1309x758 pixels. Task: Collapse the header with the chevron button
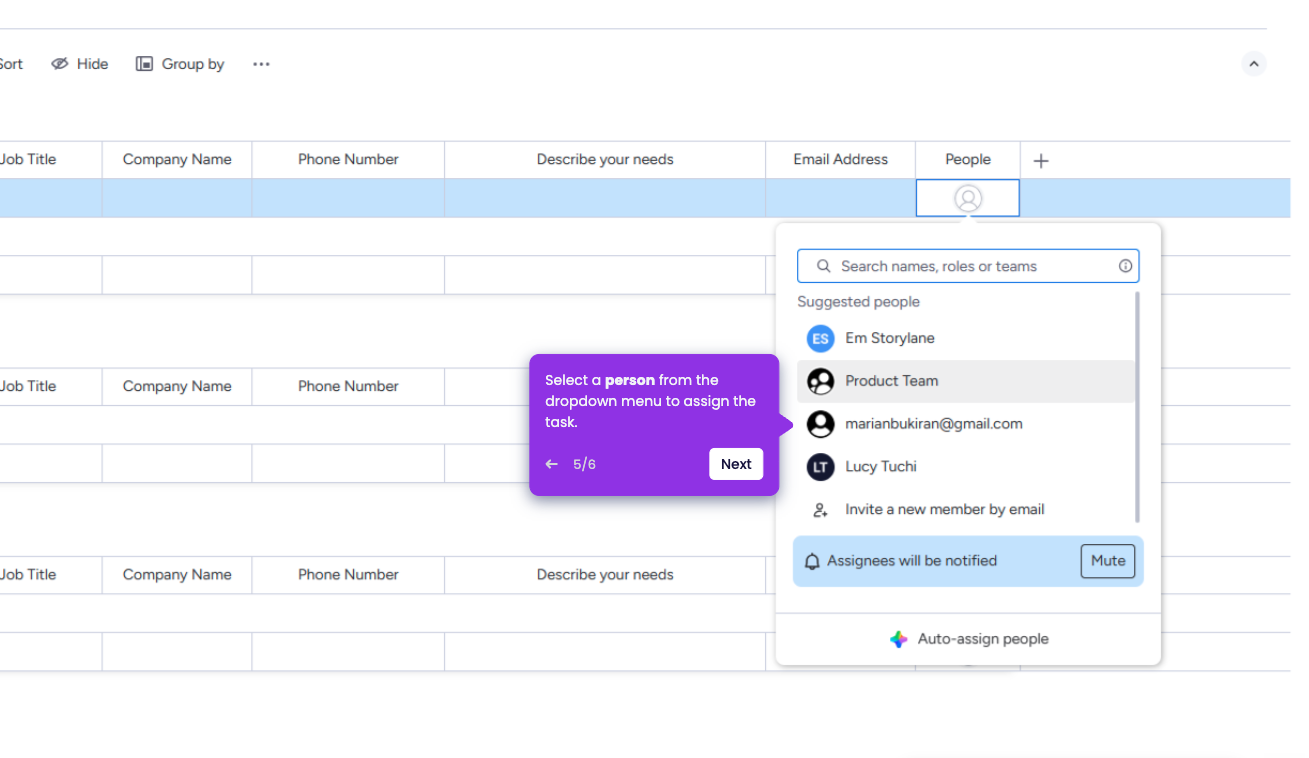tap(1254, 64)
